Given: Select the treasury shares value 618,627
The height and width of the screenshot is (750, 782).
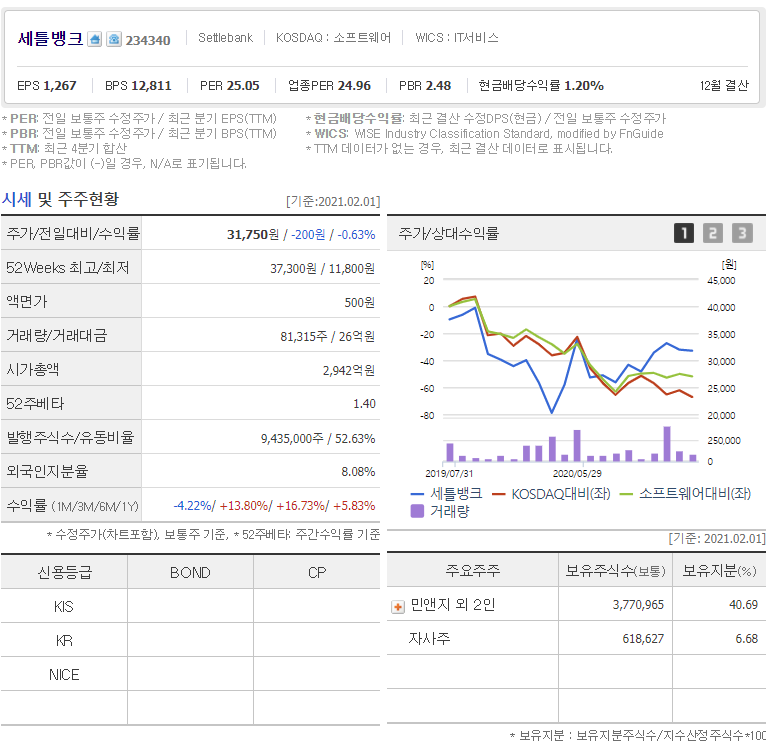Looking at the screenshot, I should tap(643, 639).
